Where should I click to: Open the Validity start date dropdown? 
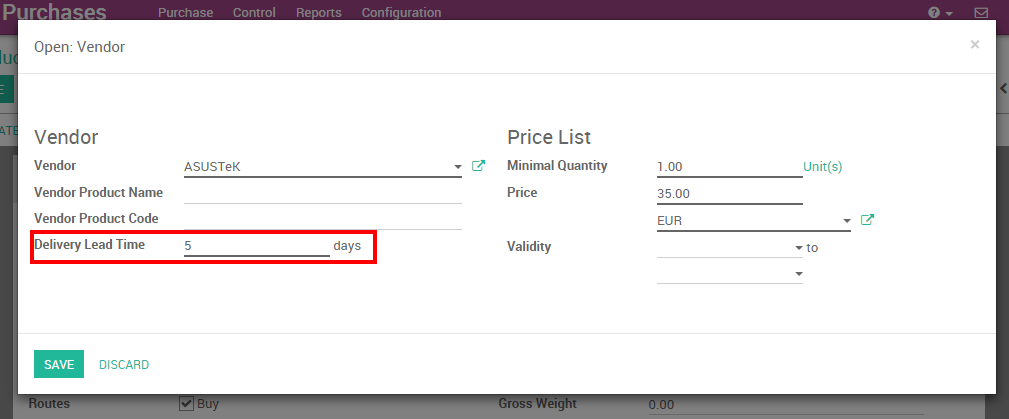point(798,247)
